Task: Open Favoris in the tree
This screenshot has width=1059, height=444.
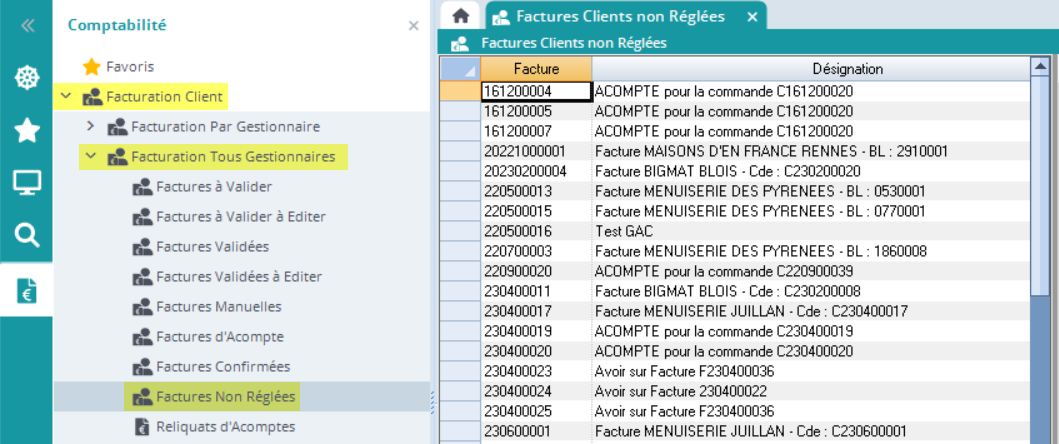Action: click(x=130, y=67)
